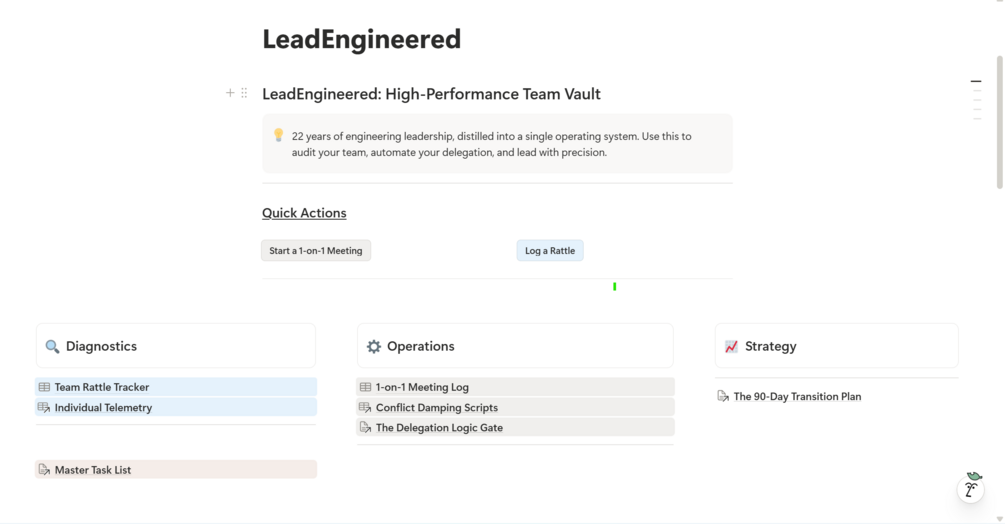Screen dimensions: 1005x524
Task: Click the six-dot drag handle icon
Action: (x=244, y=93)
